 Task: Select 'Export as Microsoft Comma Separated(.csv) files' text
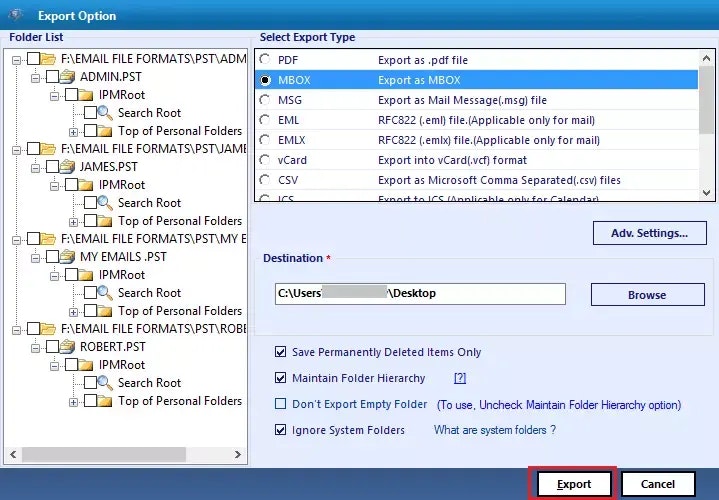pyautogui.click(x=499, y=180)
